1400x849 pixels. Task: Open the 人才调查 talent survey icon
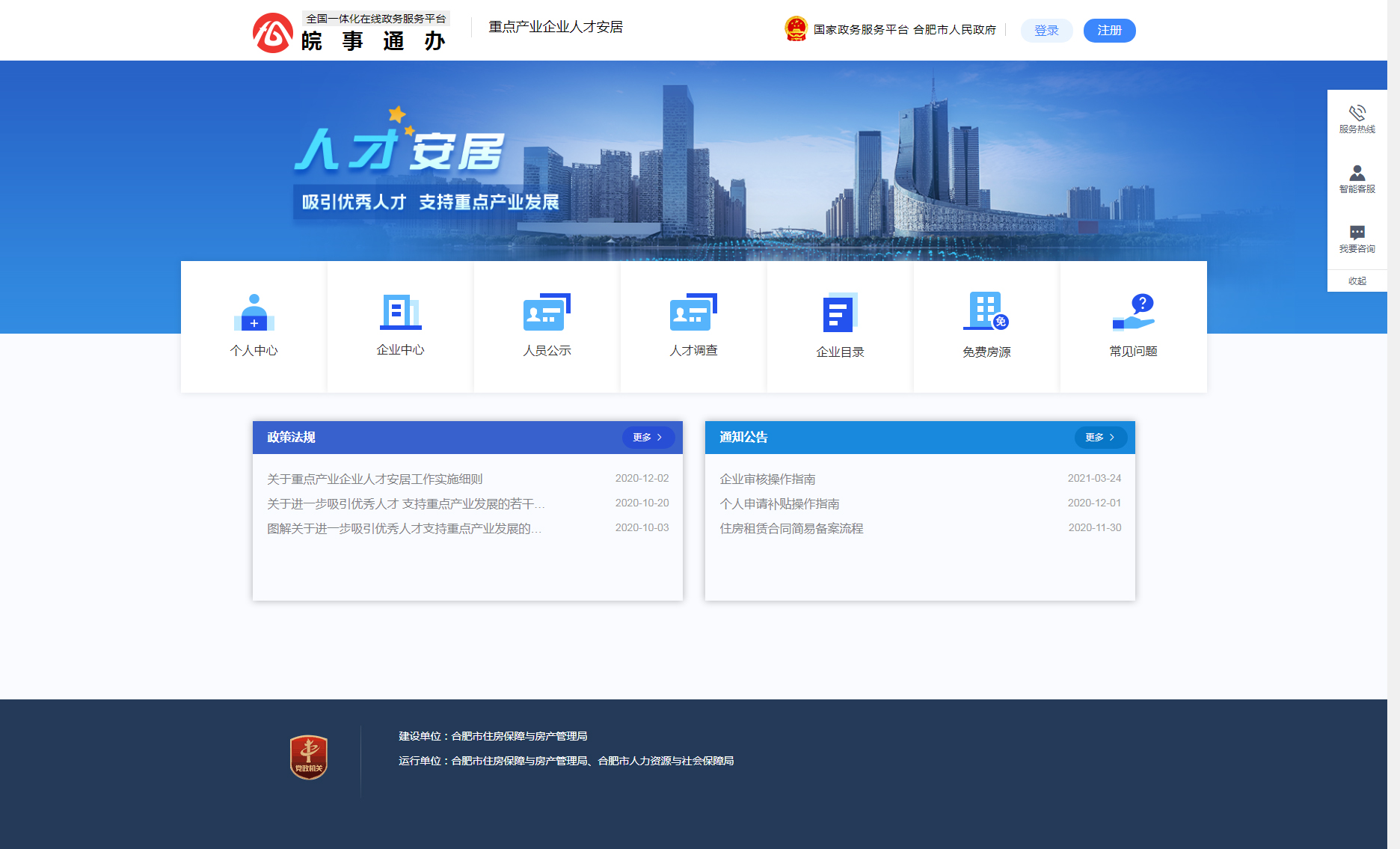(x=693, y=325)
